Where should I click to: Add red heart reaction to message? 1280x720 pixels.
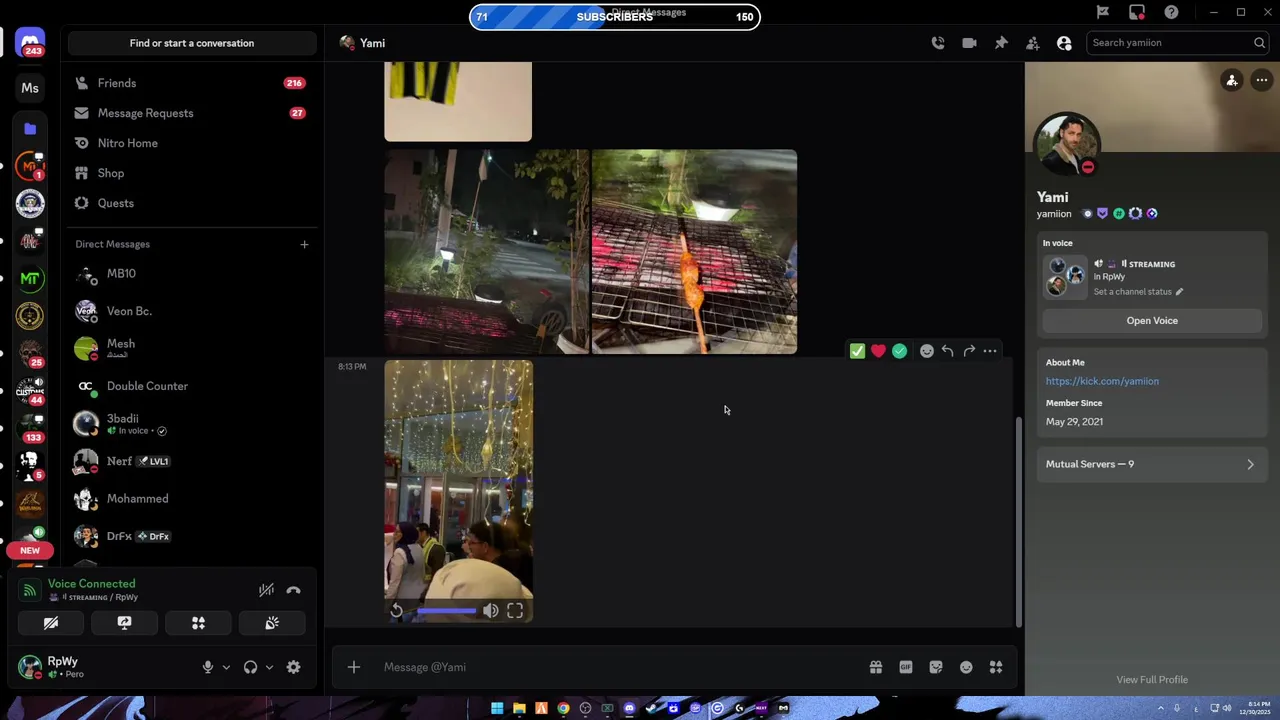[x=878, y=351]
